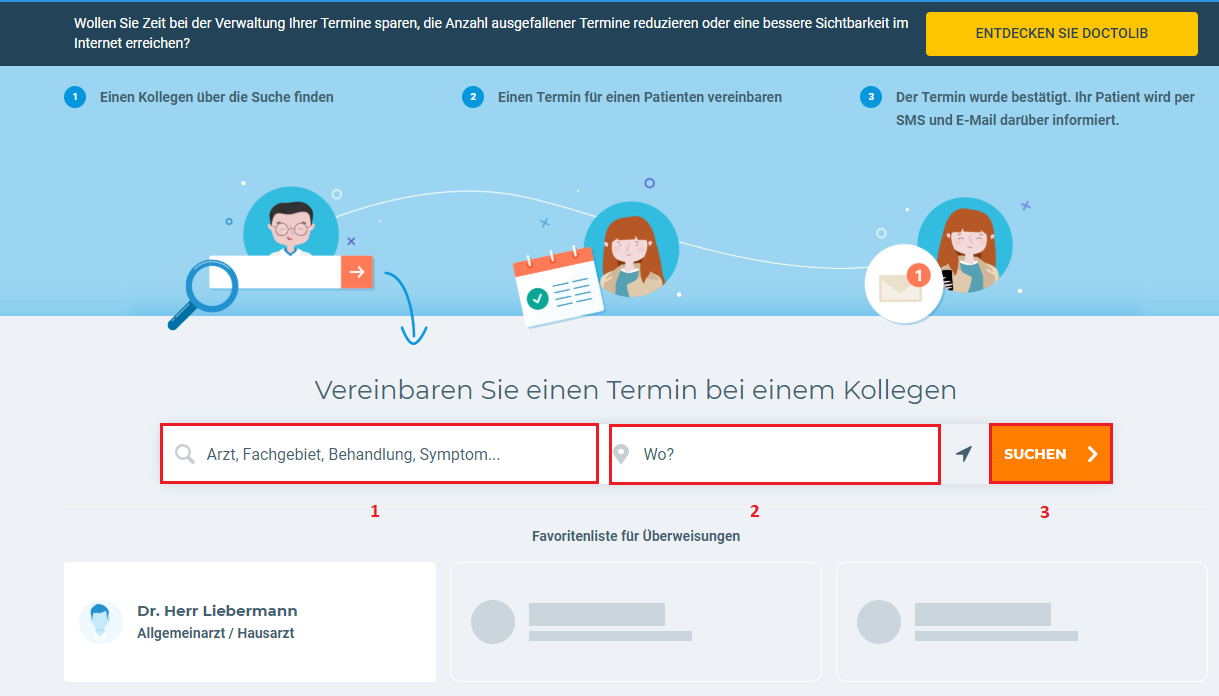This screenshot has width=1219, height=696.
Task: Focus the "Wo?" location input
Action: (785, 454)
